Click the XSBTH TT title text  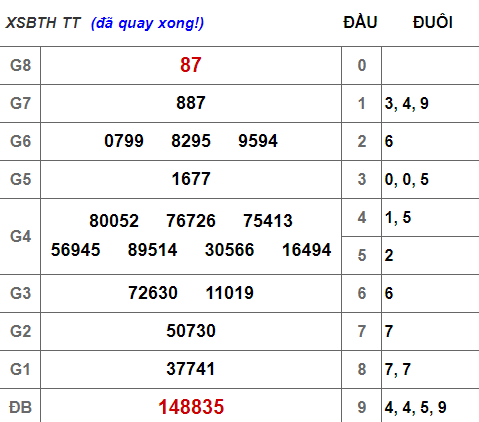click(43, 23)
